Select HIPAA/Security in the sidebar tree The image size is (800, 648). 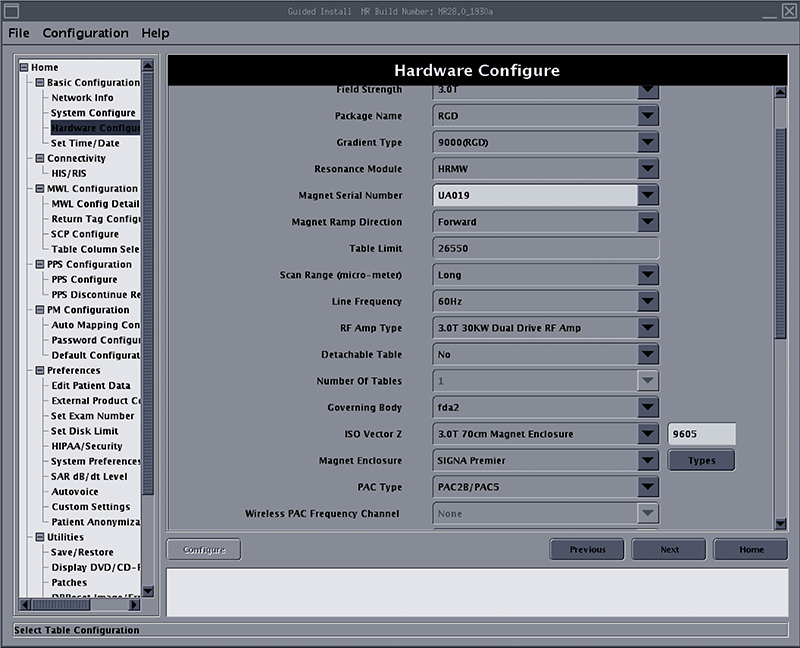click(x=87, y=446)
